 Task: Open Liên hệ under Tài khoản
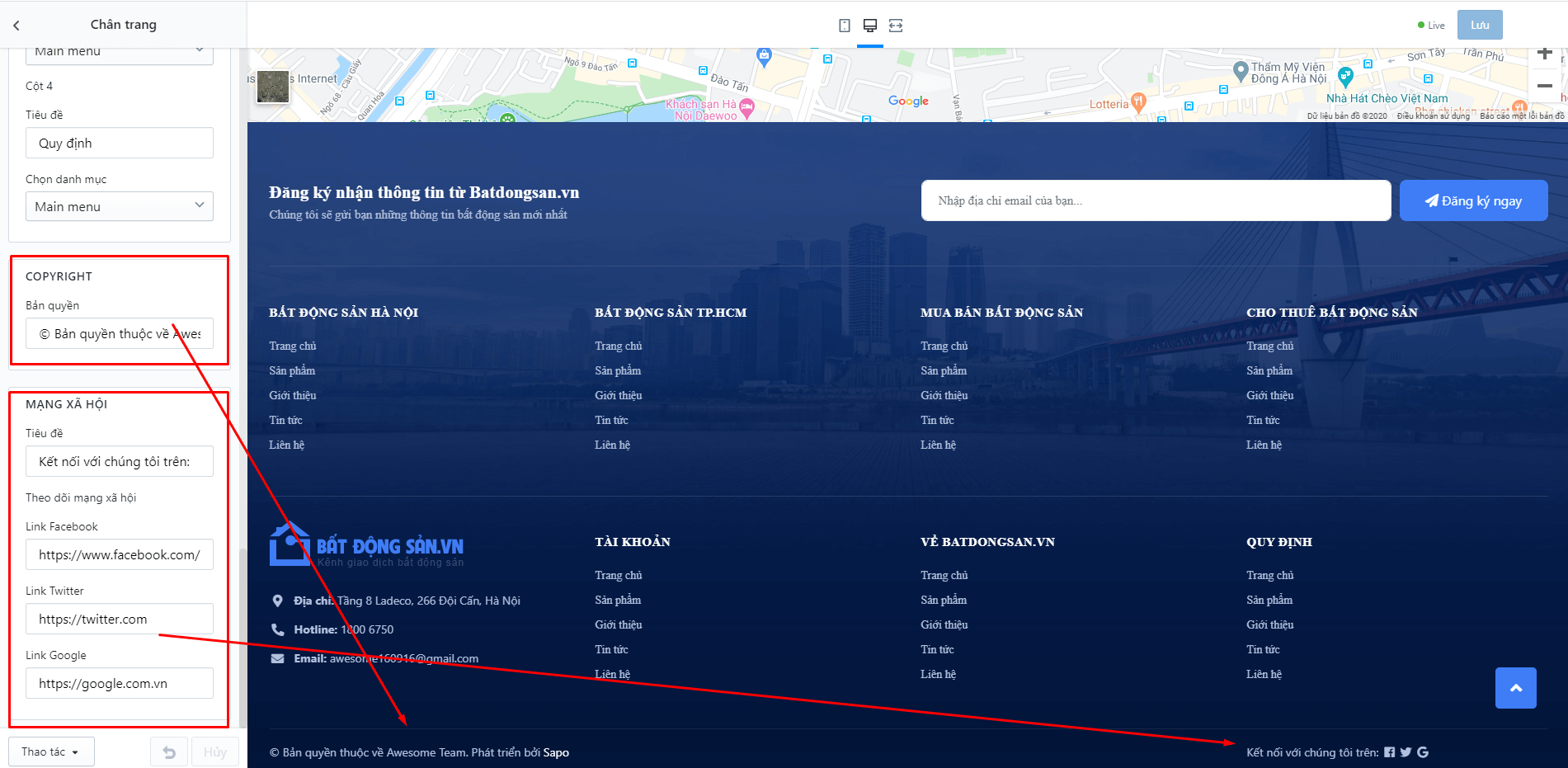pos(612,674)
